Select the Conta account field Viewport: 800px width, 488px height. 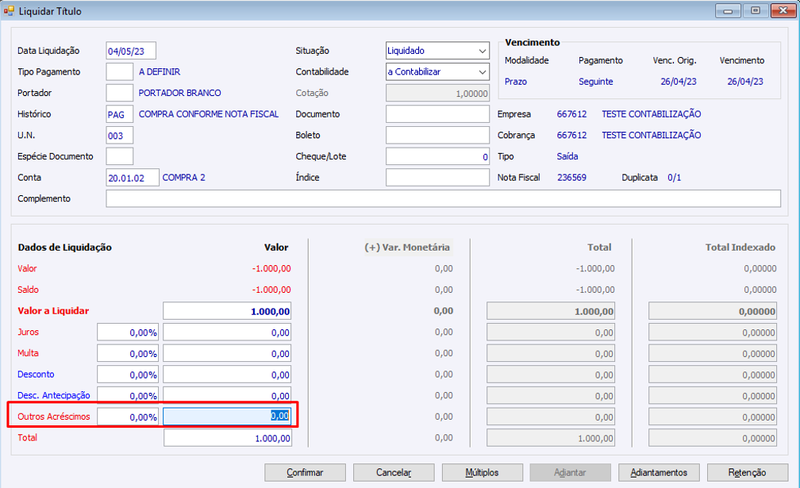tap(133, 178)
